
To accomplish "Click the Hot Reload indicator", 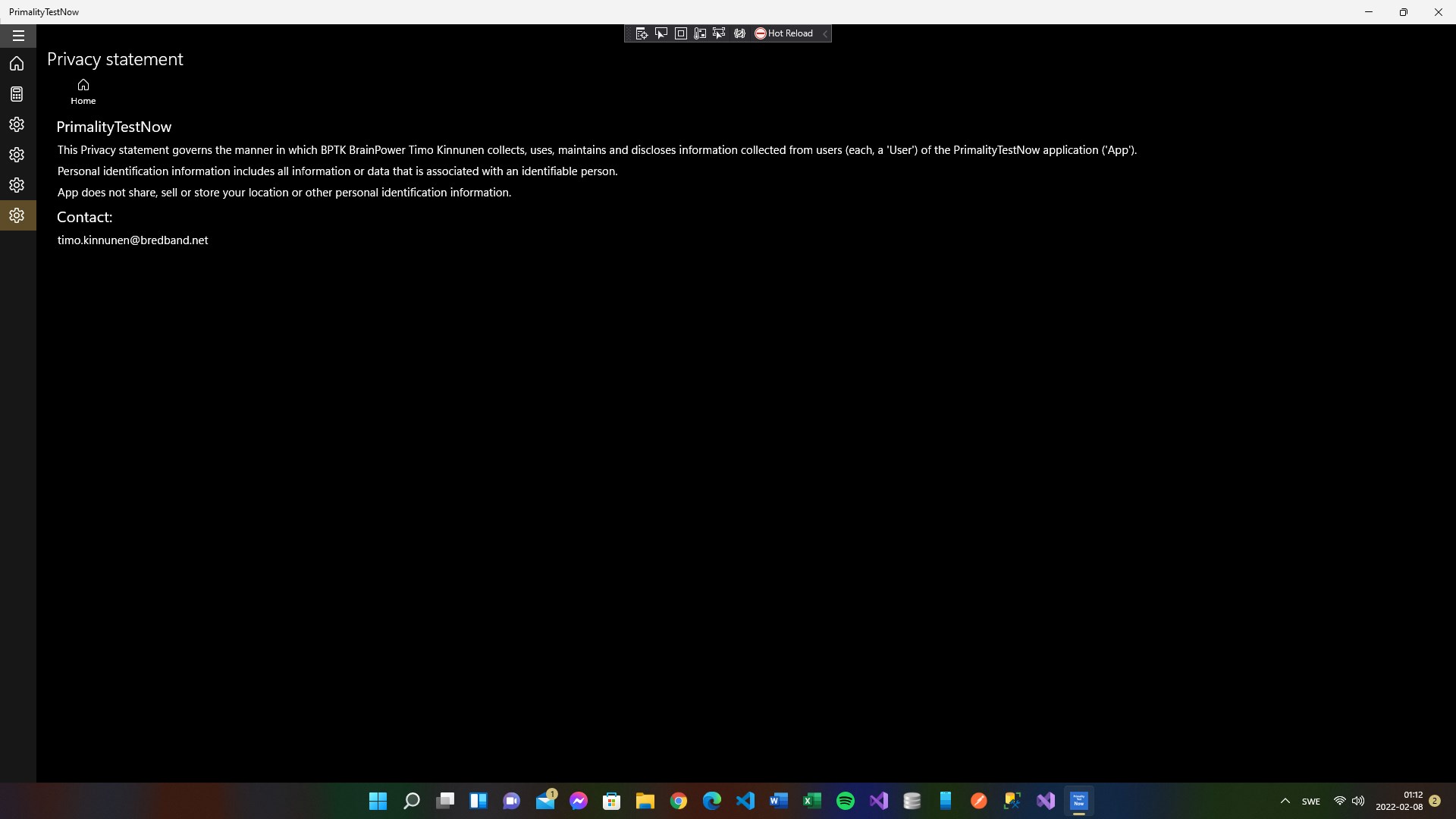I will coord(783,33).
